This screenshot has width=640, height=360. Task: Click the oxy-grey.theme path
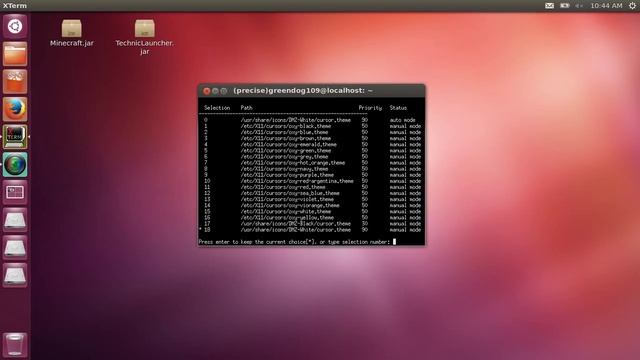click(x=284, y=157)
